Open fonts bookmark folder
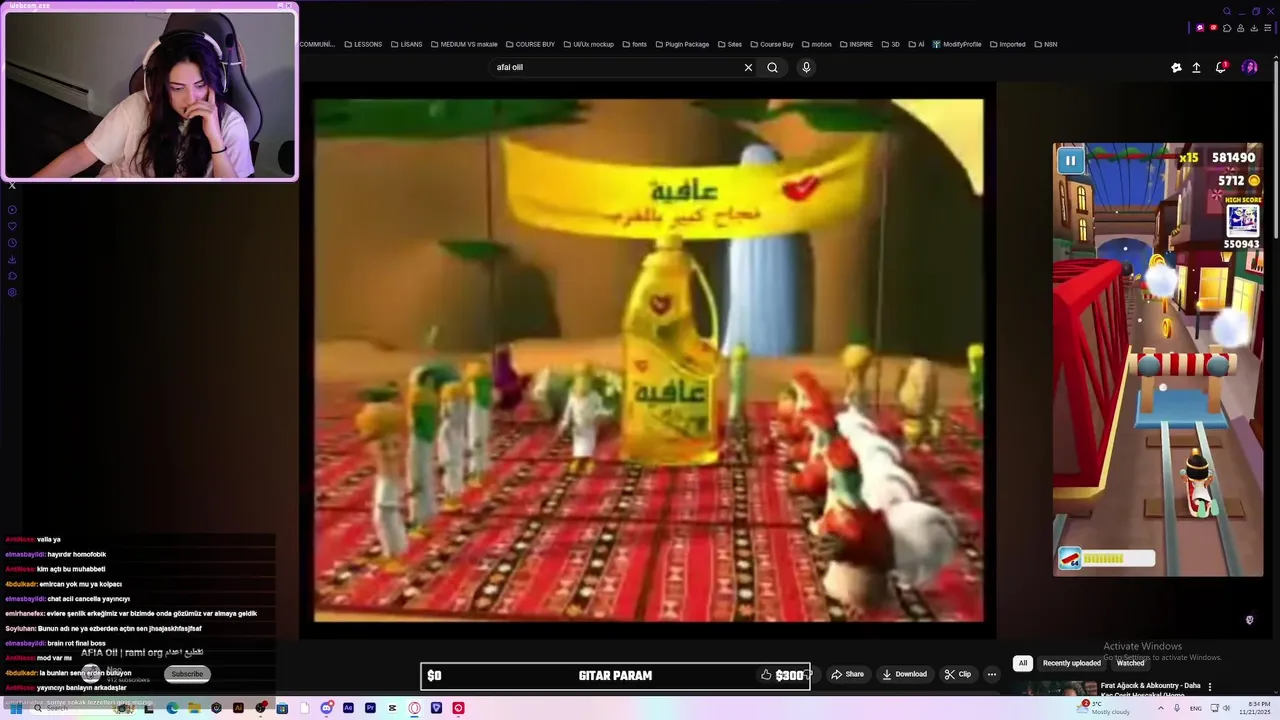 [634, 44]
